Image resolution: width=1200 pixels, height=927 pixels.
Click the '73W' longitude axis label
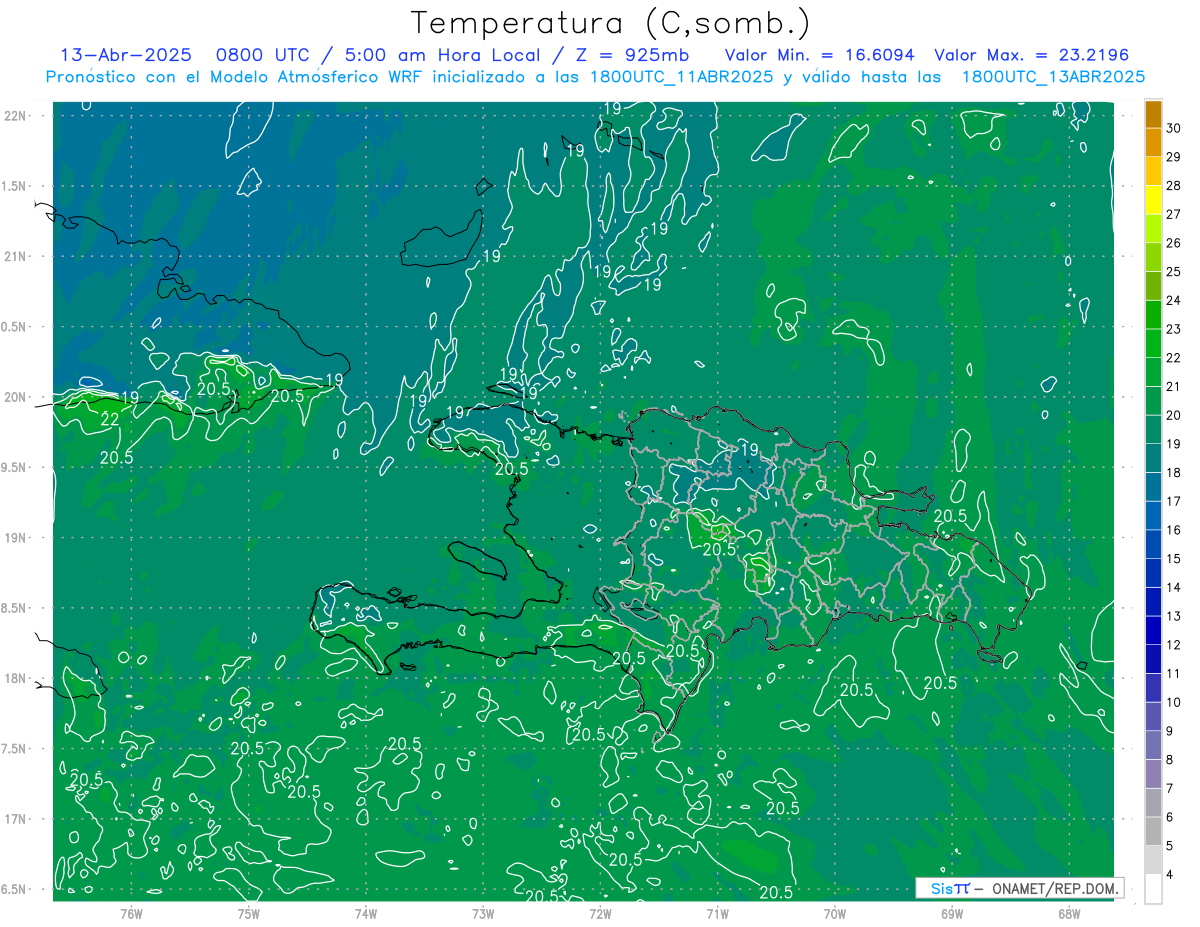click(483, 913)
